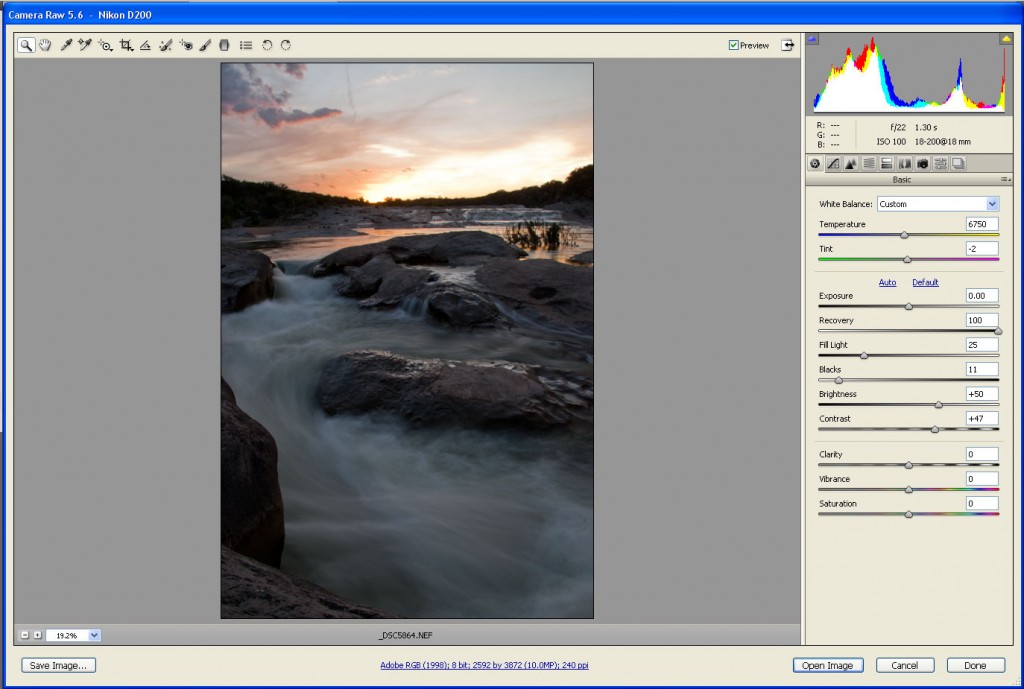Click the Fill Light slider handle
This screenshot has width=1024, height=689.
(864, 356)
